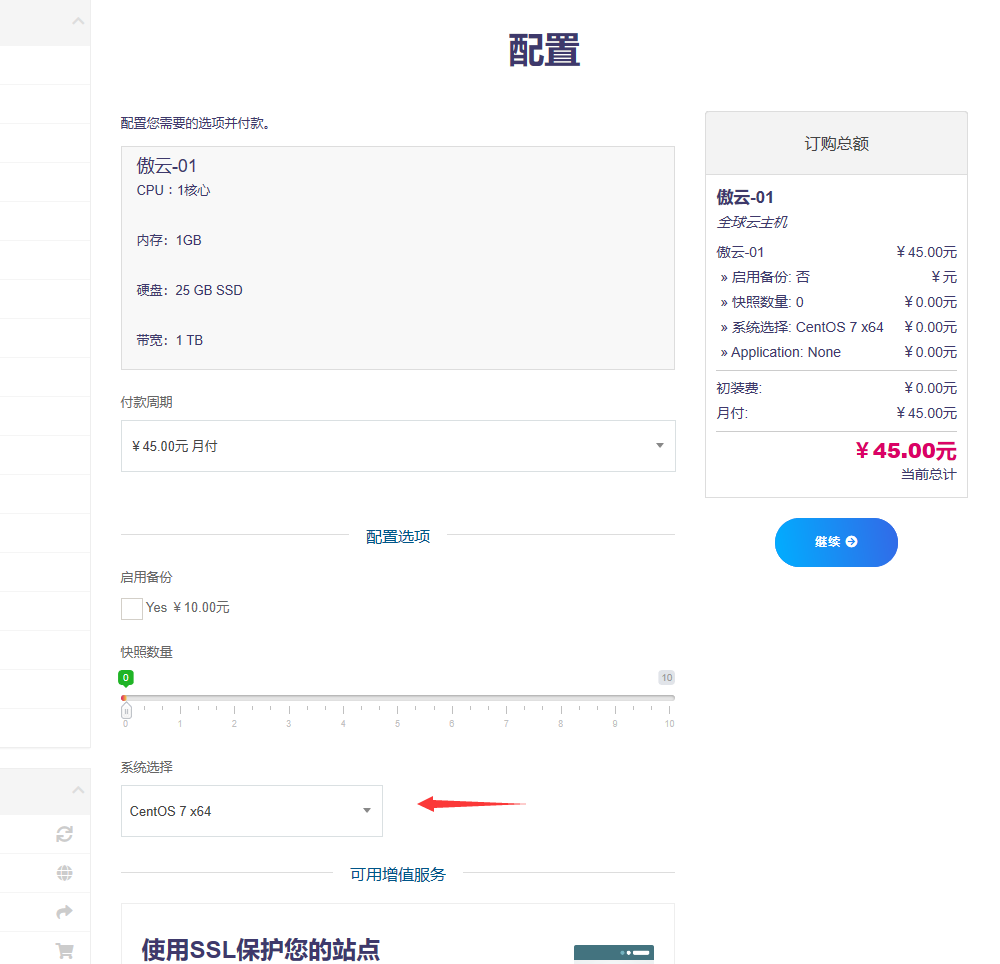Click the shopping cart icon in sidebar
Image resolution: width=1000 pixels, height=964 pixels.
(x=65, y=951)
